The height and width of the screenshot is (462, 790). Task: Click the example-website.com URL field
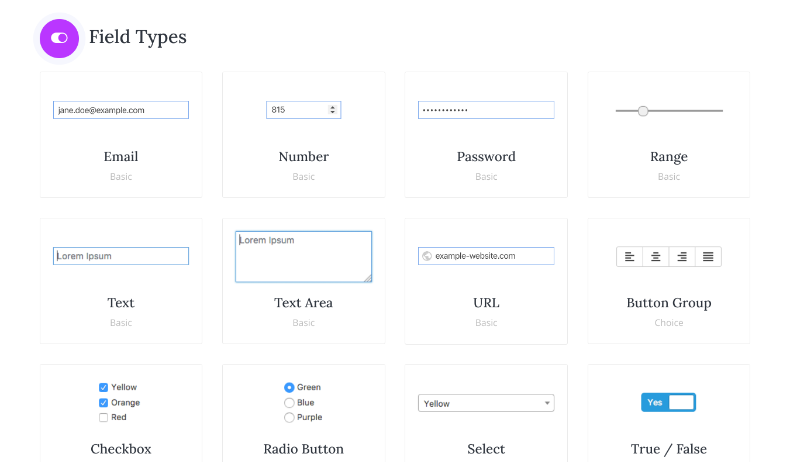coord(486,256)
